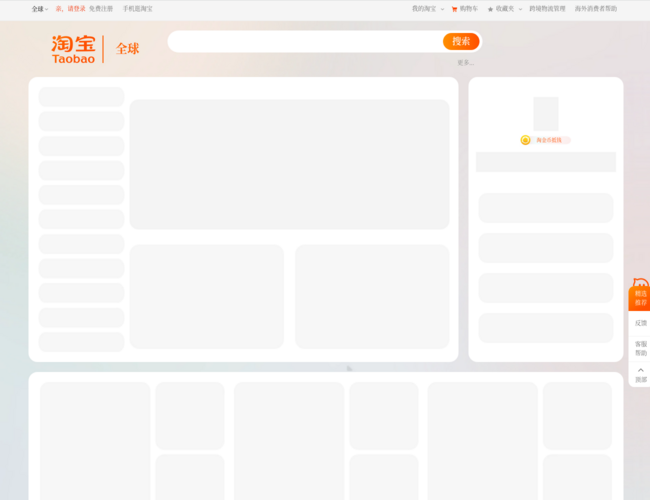Click the shopping cart icon
The height and width of the screenshot is (500, 650).
pos(454,9)
